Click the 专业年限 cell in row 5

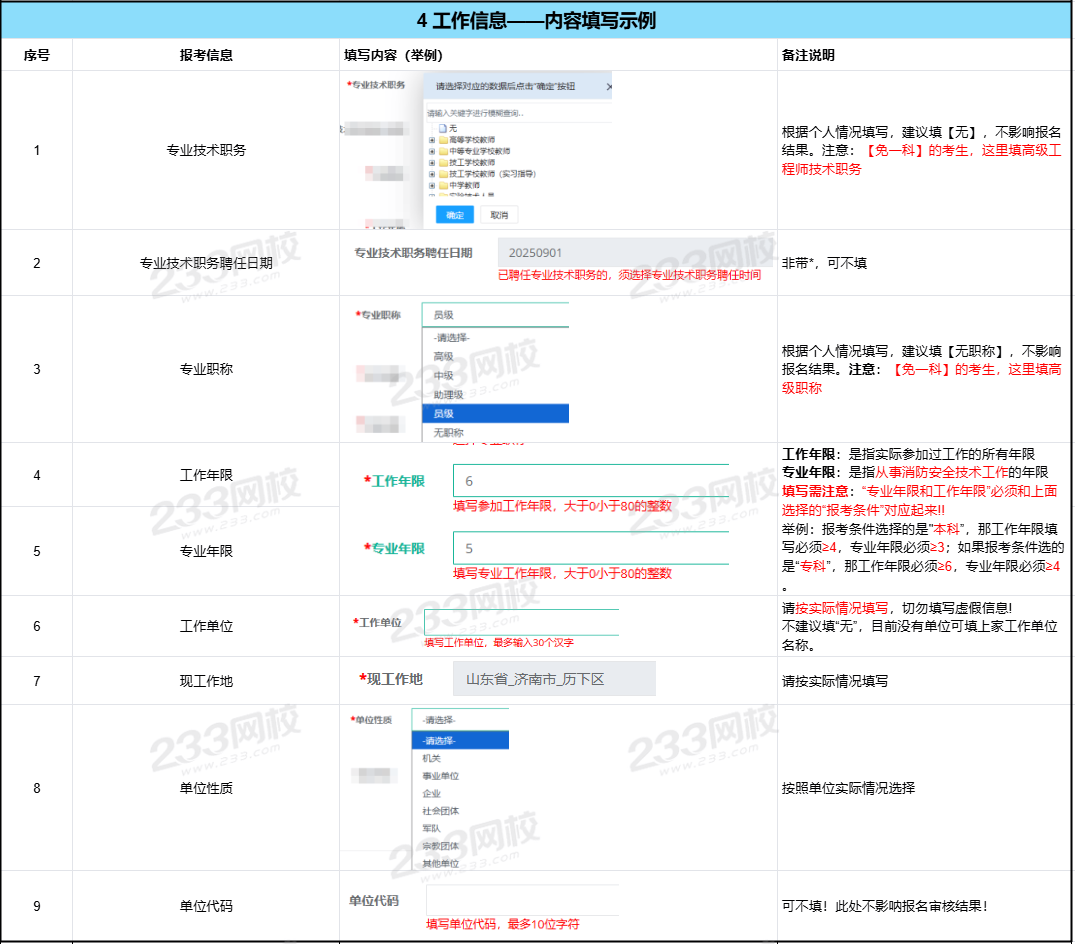[206, 551]
